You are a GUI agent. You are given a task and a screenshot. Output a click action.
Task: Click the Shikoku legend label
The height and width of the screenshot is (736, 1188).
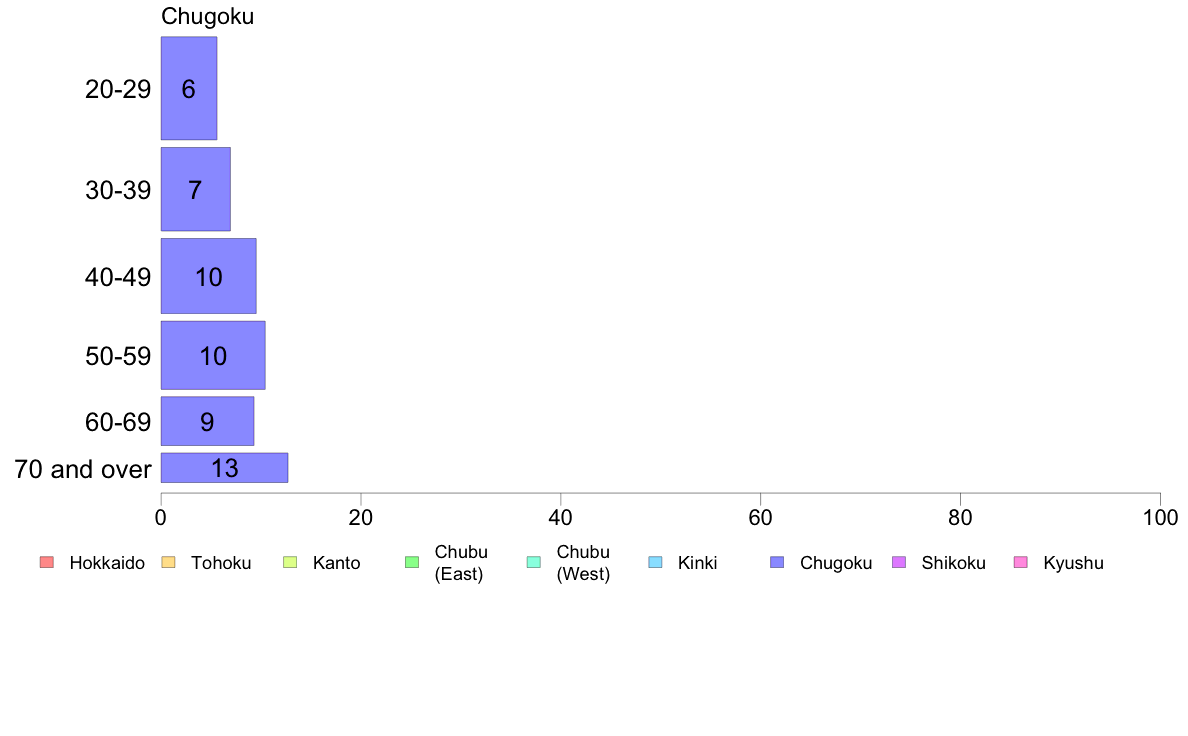pyautogui.click(x=953, y=563)
